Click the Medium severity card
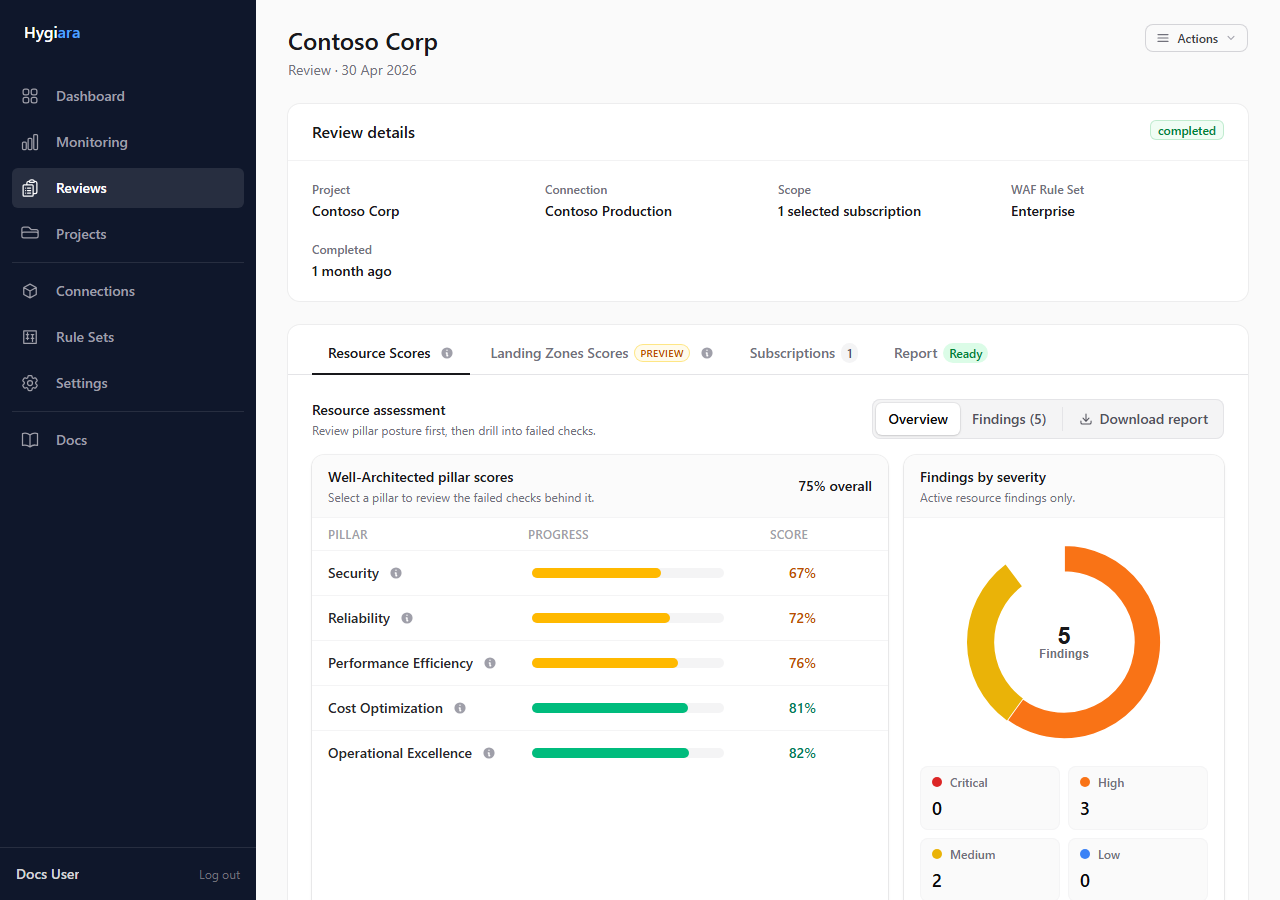 click(990, 868)
